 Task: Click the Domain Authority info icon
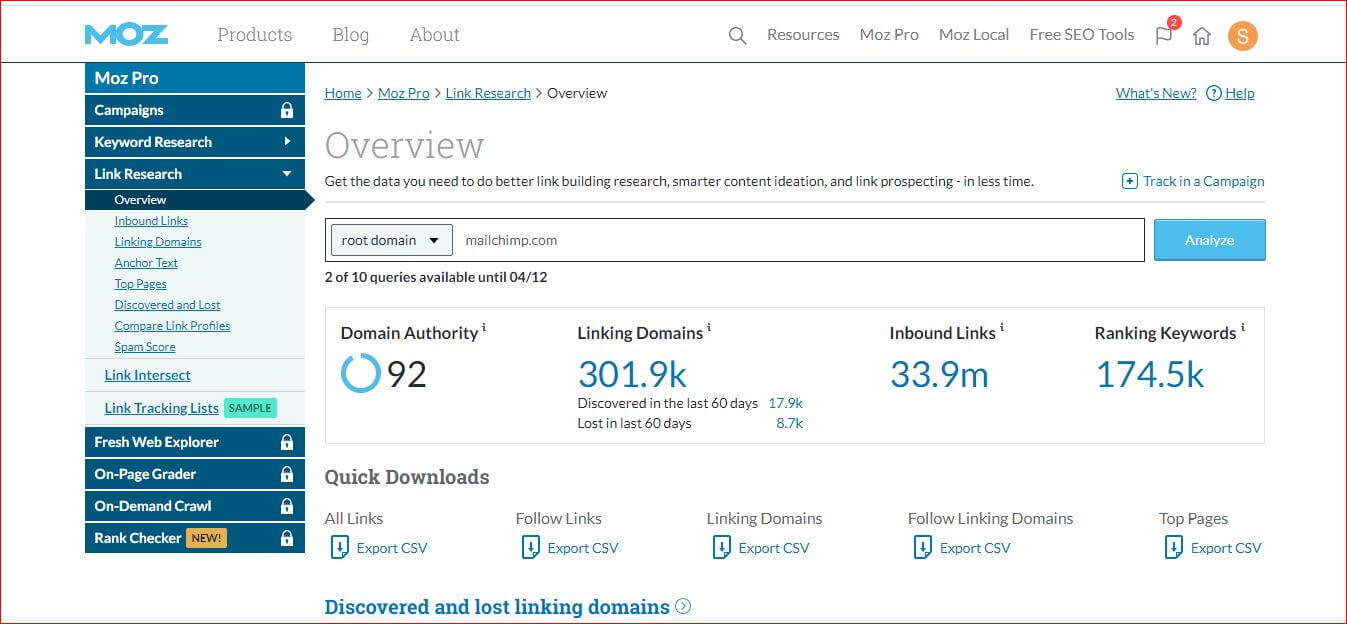point(484,327)
